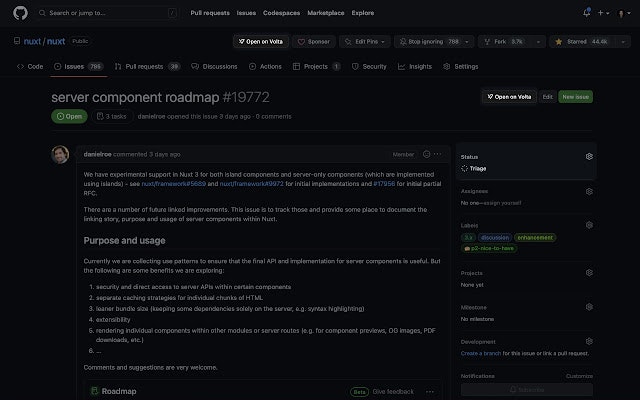Click Open on Volta beside issue title

509,97
